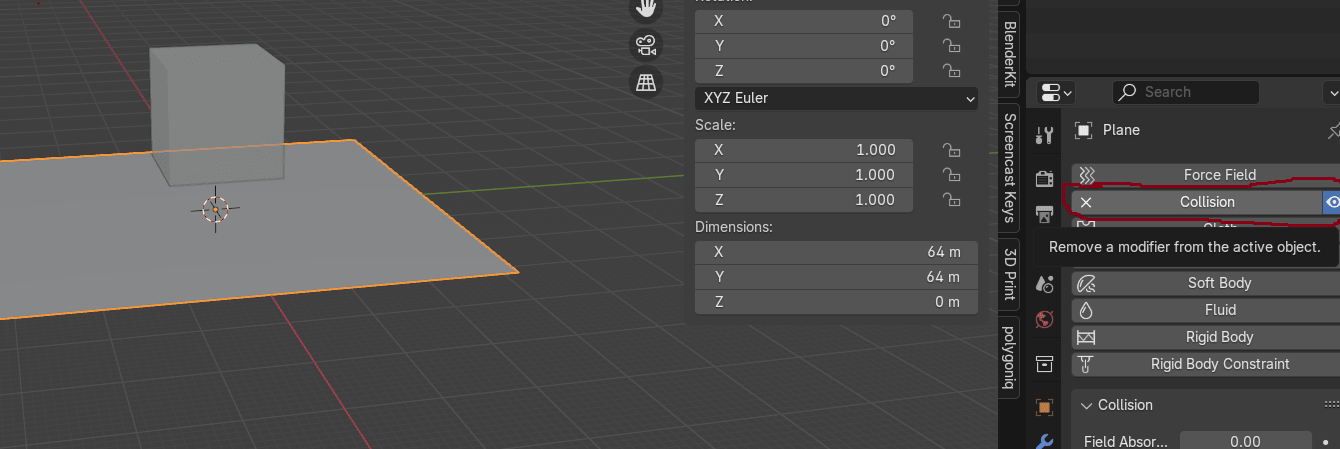Open the properties editor type dropdown
The width and height of the screenshot is (1340, 449).
(1056, 92)
